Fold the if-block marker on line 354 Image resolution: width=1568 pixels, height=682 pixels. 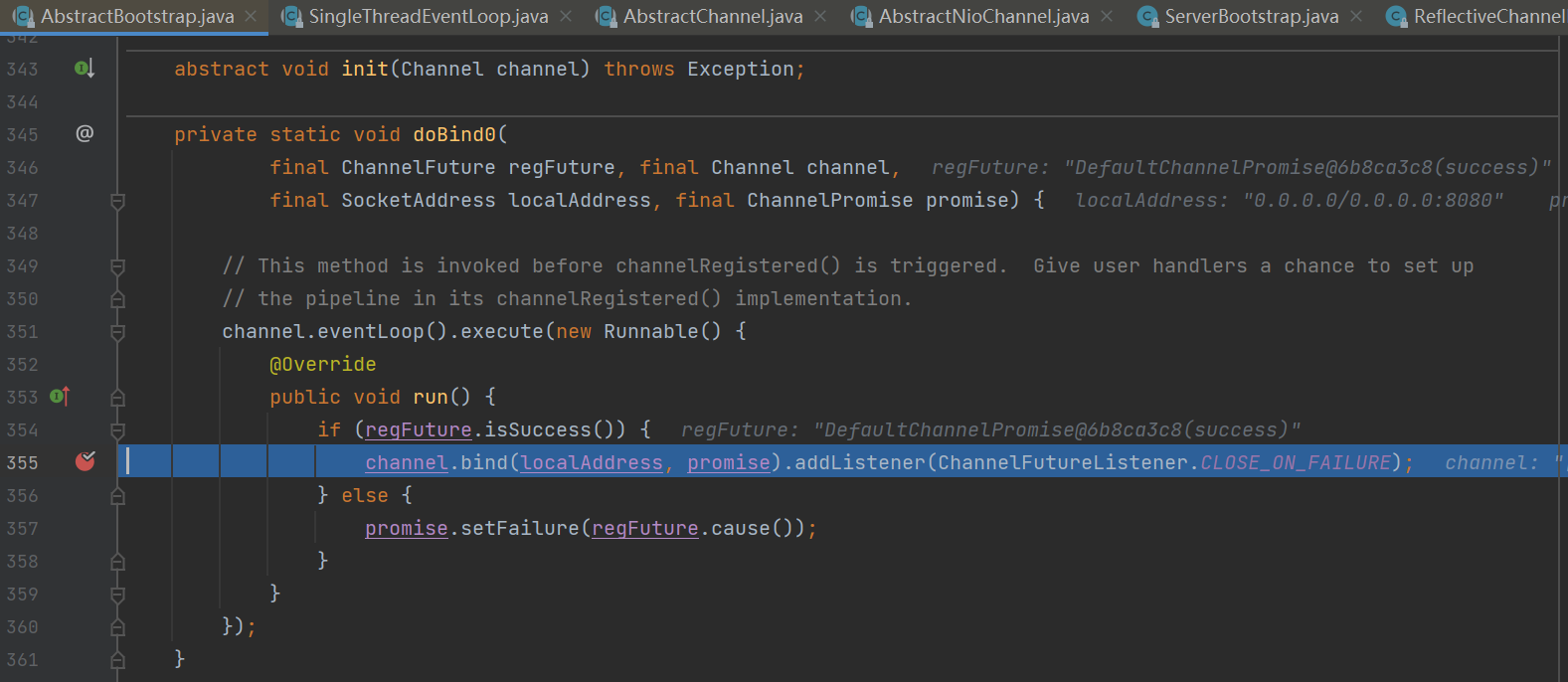click(117, 430)
